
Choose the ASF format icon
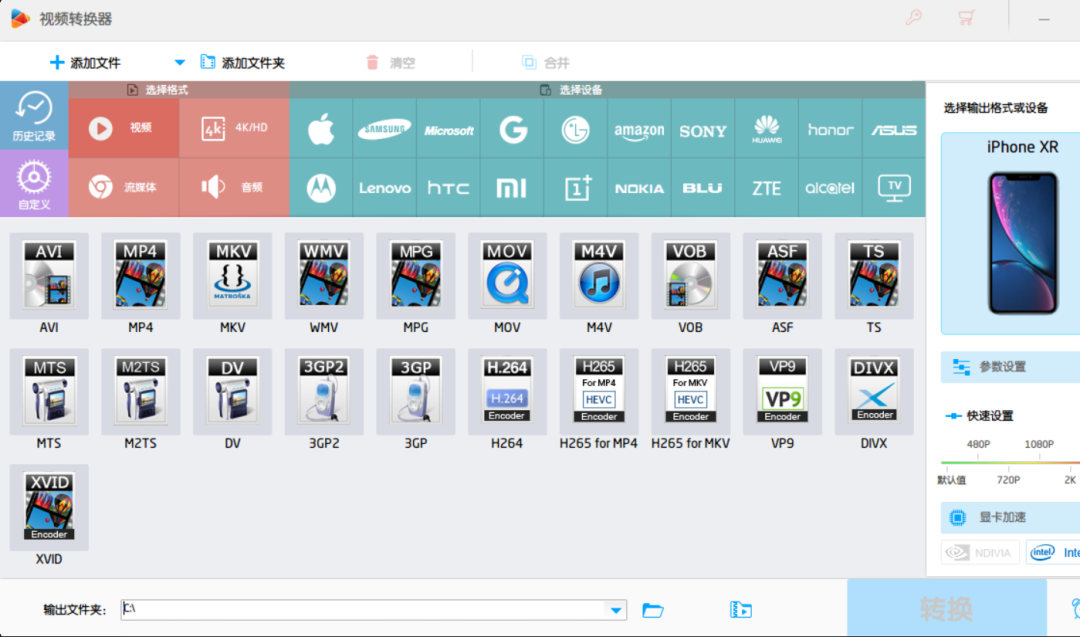pyautogui.click(x=782, y=275)
